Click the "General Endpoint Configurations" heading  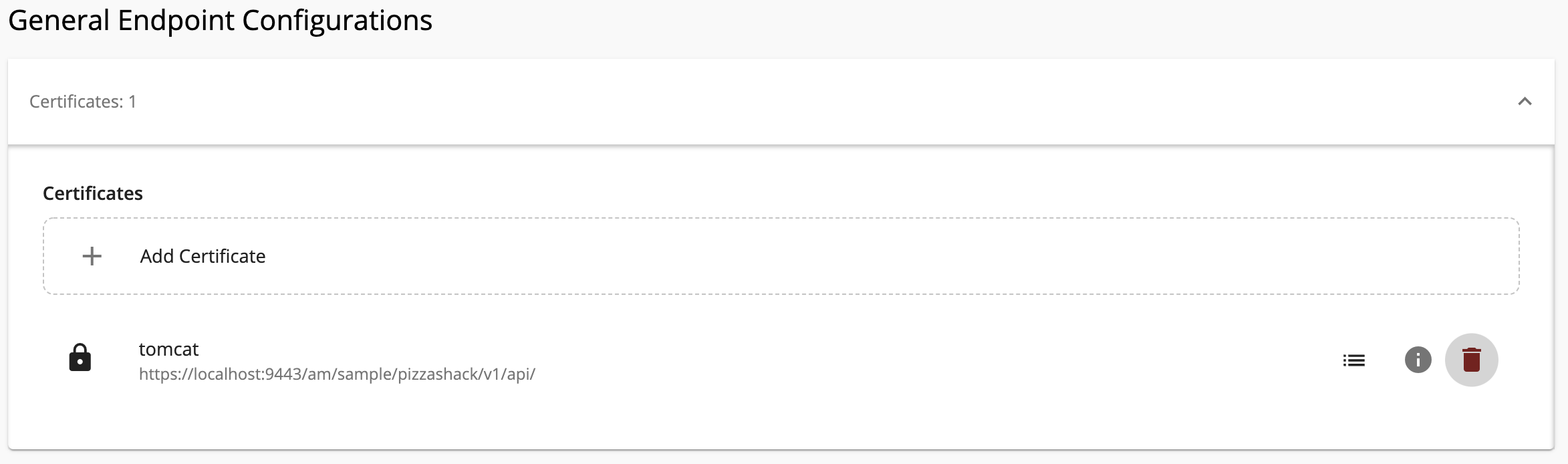click(x=221, y=21)
